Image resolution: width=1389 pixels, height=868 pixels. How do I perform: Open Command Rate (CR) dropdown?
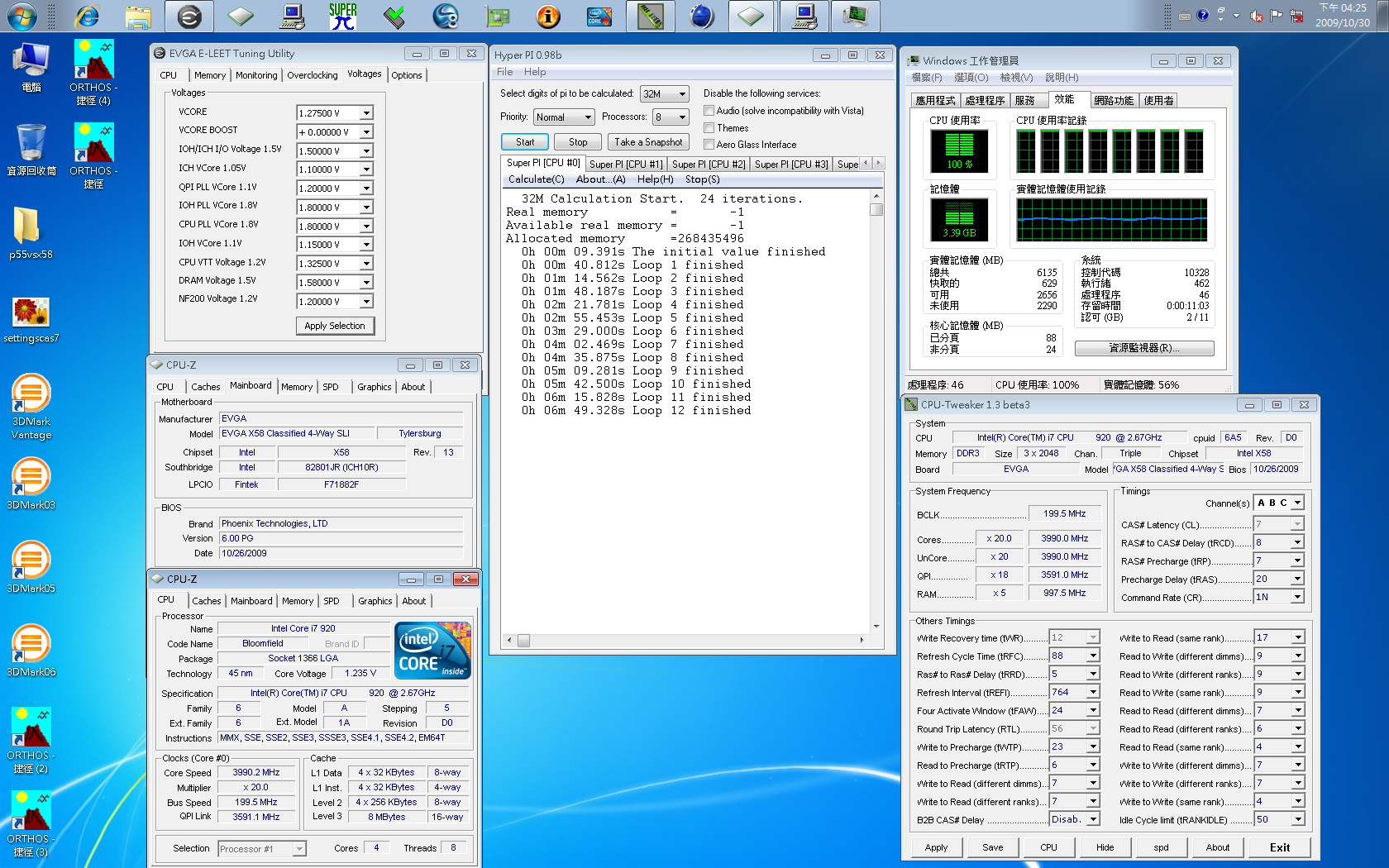click(1297, 597)
